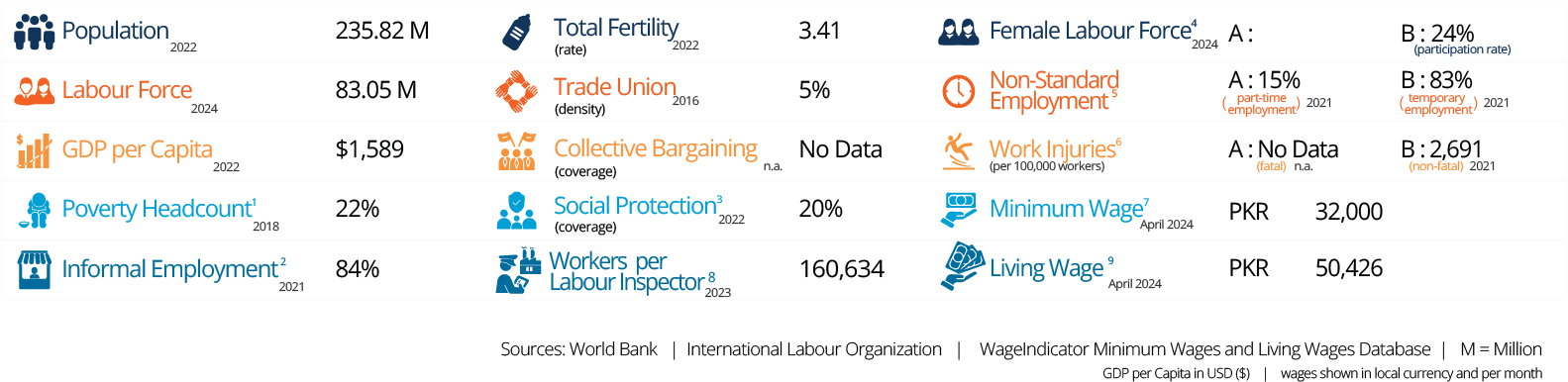
Task: Click the GDP per Capita bar chart icon
Action: [x=34, y=150]
